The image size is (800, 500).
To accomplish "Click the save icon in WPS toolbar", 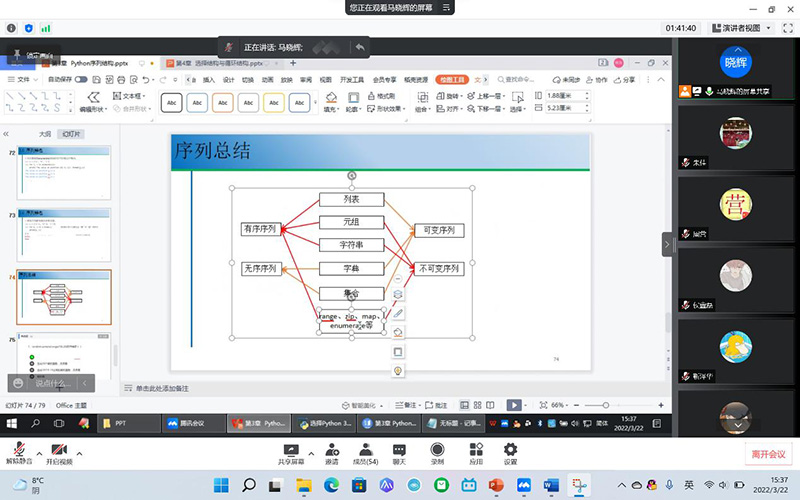I will [x=96, y=80].
